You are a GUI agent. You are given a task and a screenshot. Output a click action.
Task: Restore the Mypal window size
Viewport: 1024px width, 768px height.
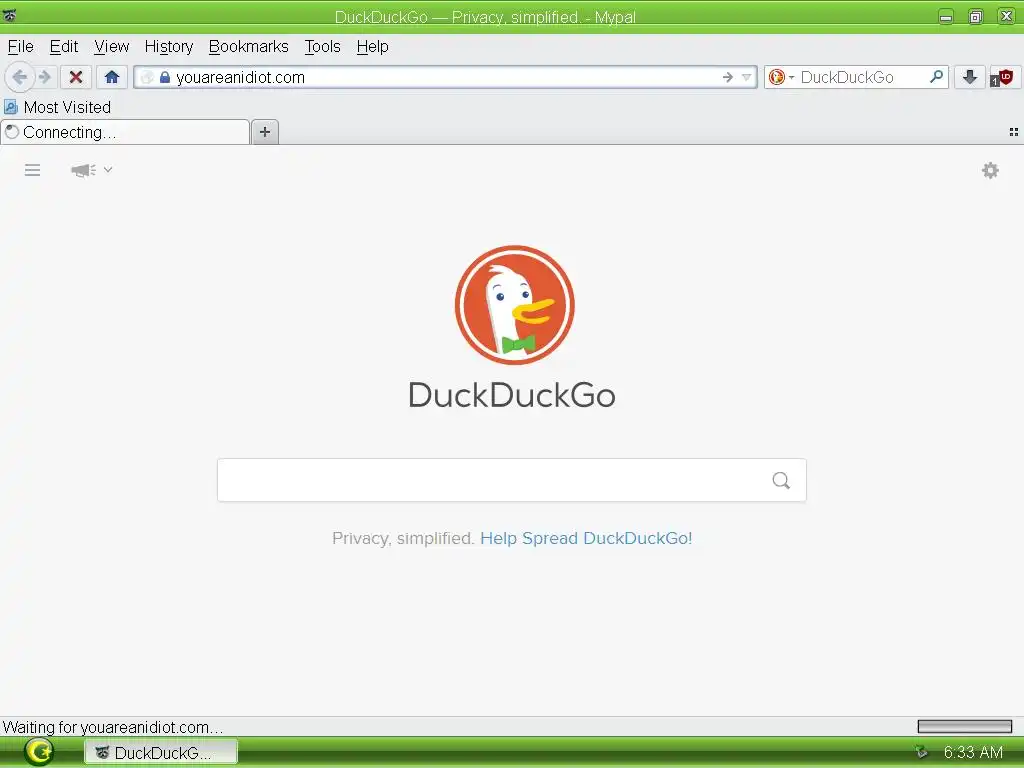[976, 17]
